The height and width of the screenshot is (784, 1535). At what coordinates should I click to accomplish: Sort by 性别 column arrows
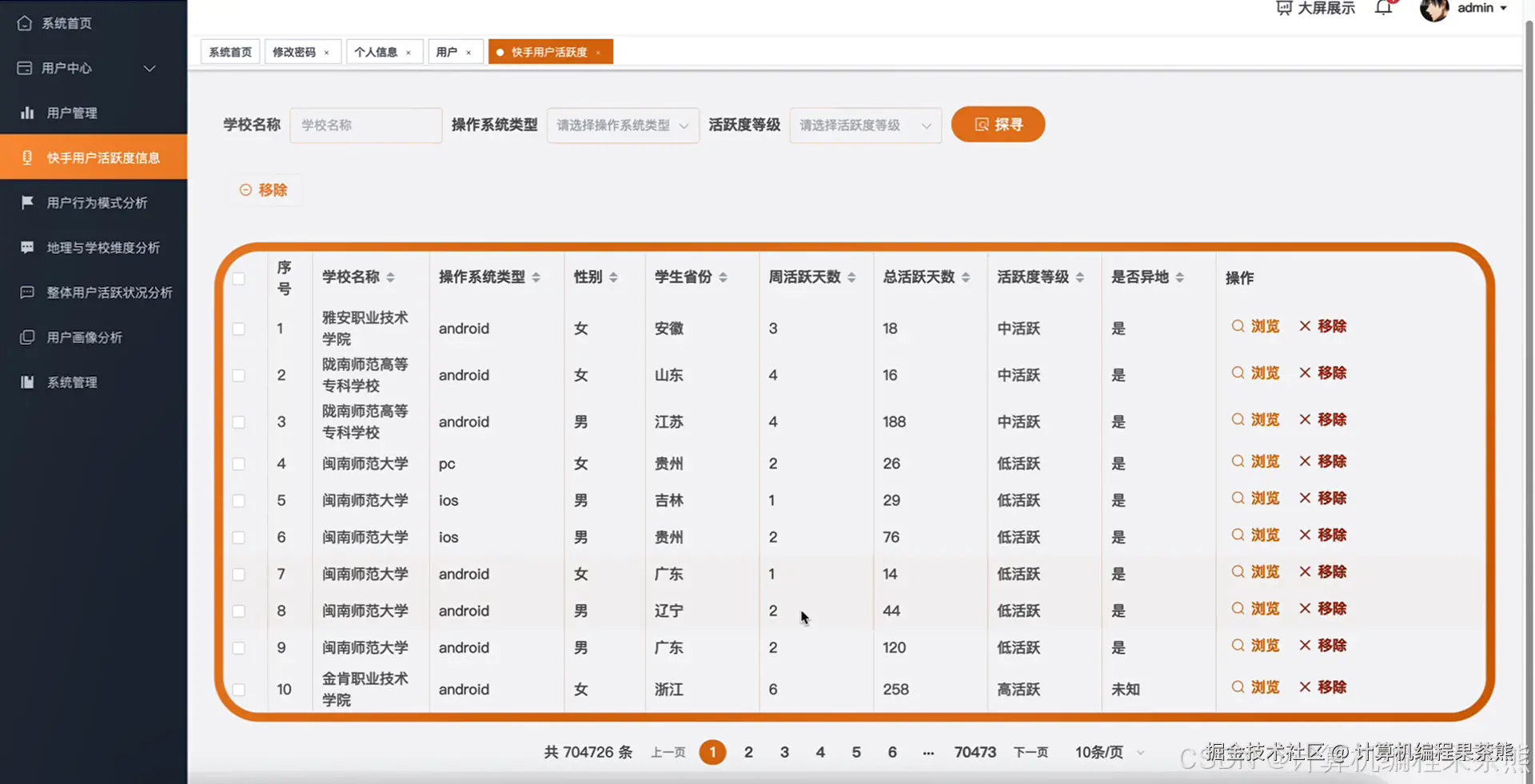pyautogui.click(x=613, y=277)
